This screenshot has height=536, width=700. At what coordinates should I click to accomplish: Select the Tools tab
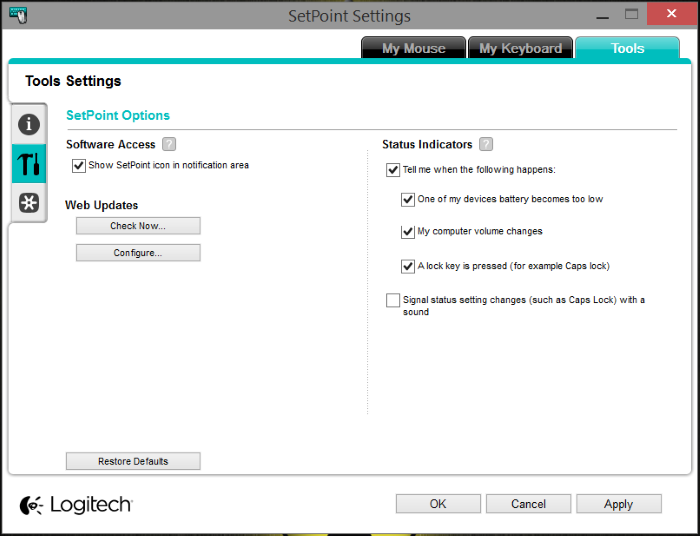tap(627, 48)
